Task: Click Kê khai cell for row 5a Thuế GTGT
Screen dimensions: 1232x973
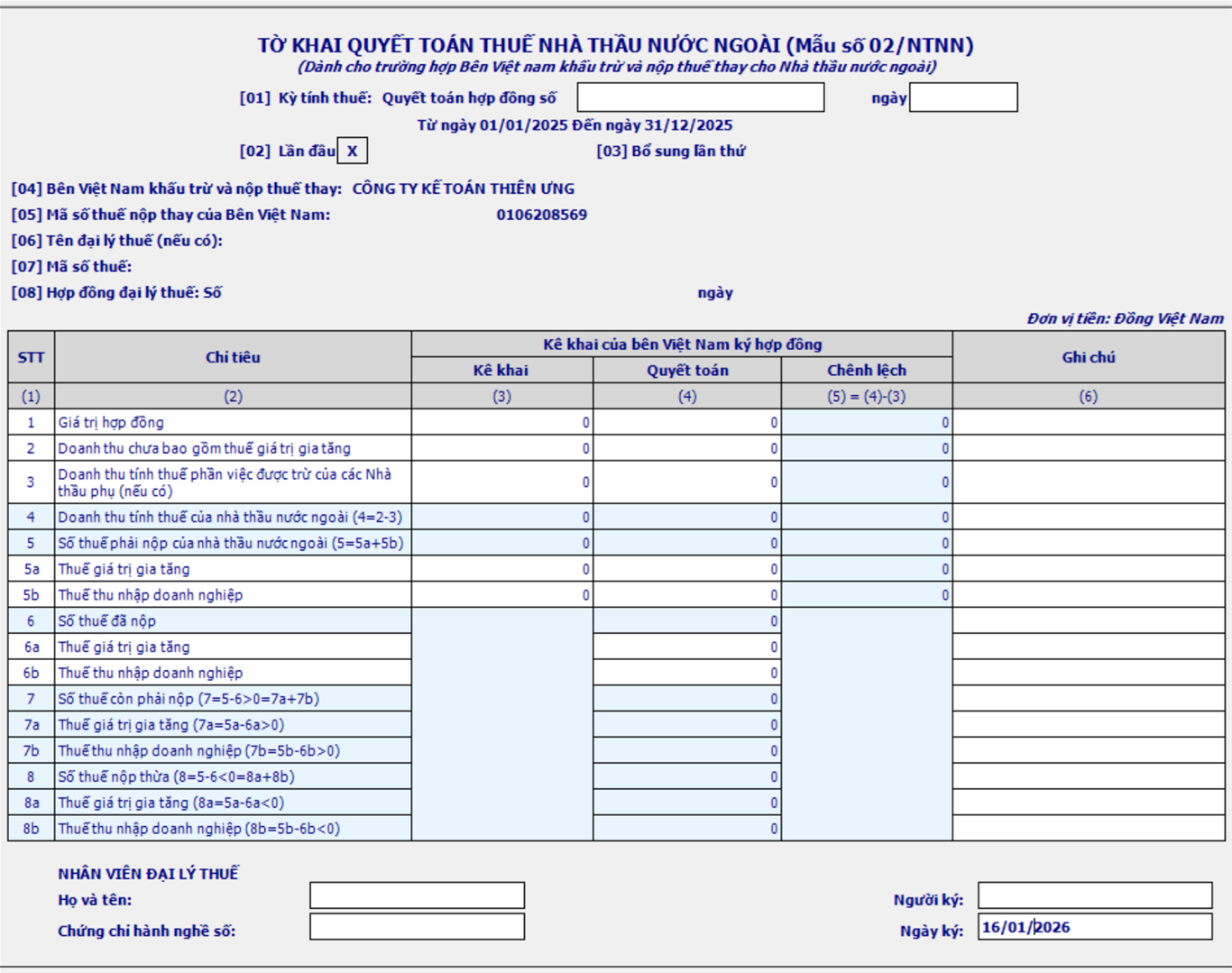Action: click(x=502, y=569)
